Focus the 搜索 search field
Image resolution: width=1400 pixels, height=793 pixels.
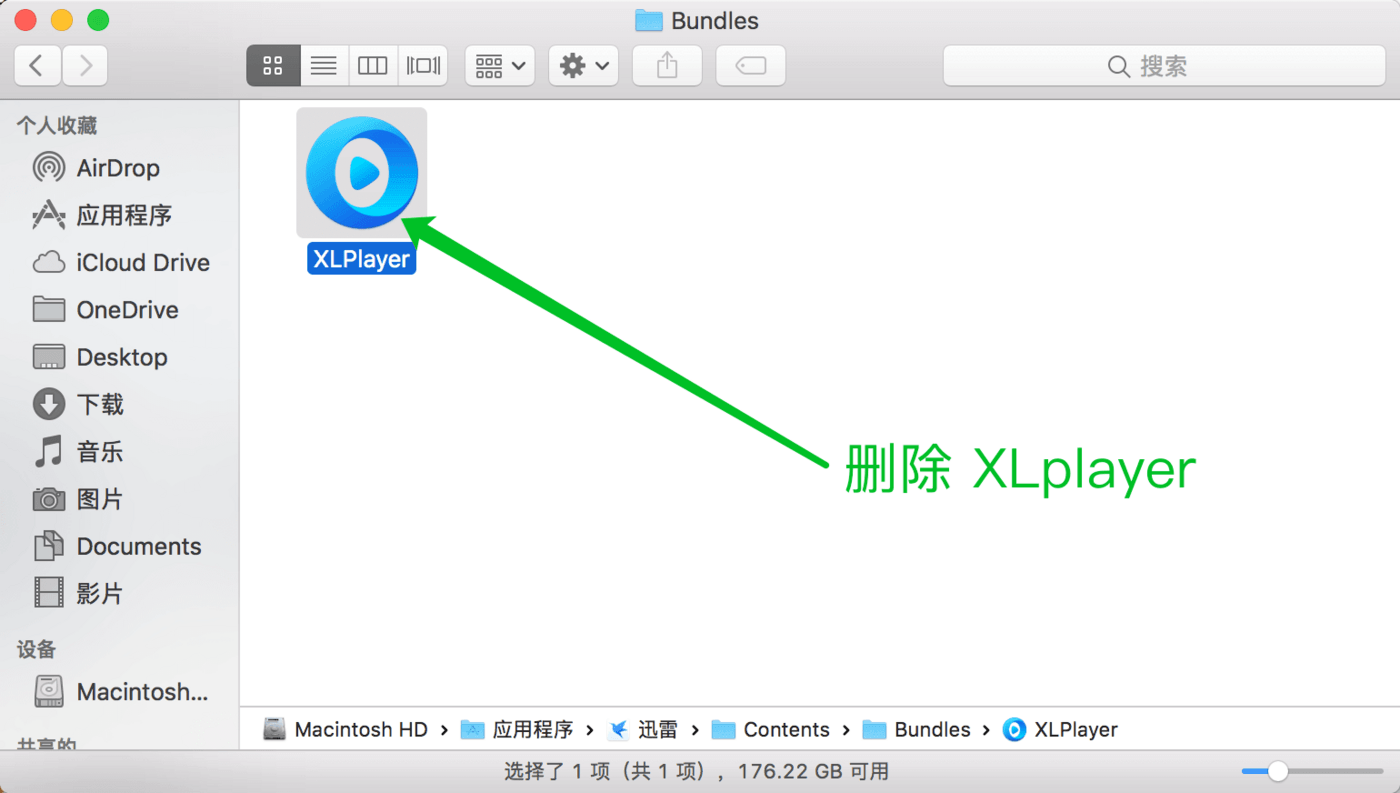click(1164, 66)
